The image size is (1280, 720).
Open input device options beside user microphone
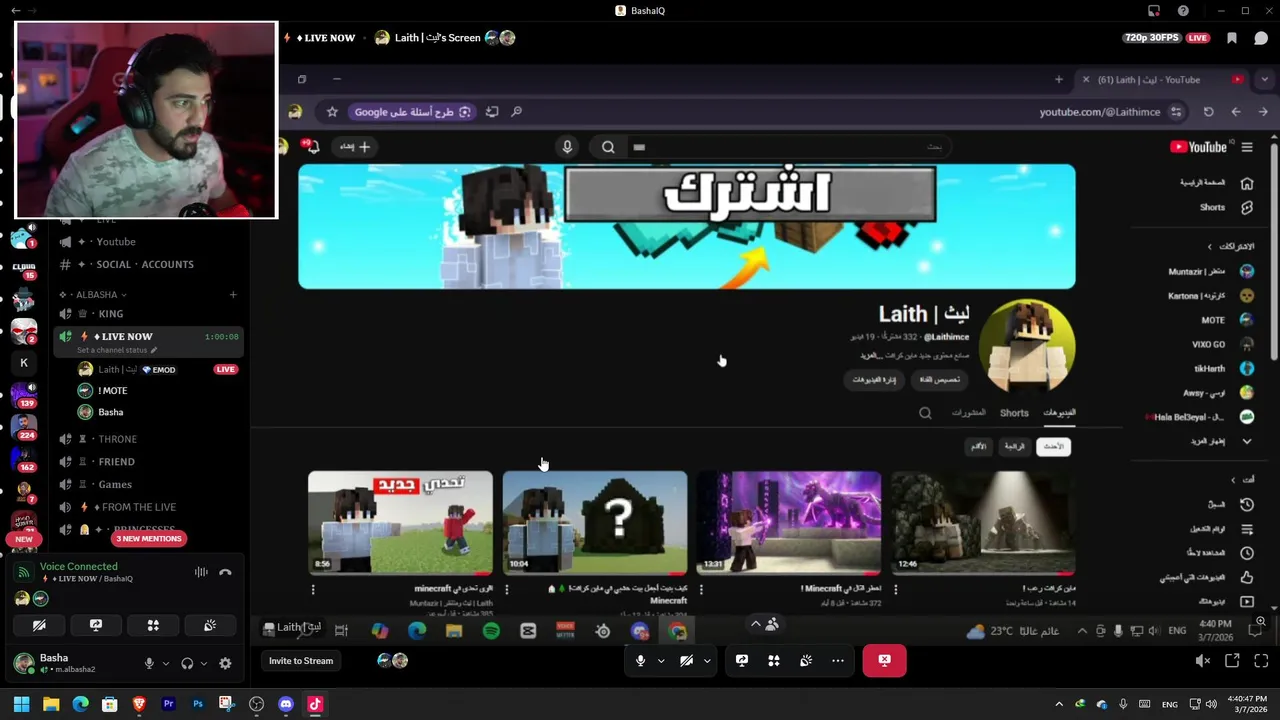pyautogui.click(x=165, y=663)
